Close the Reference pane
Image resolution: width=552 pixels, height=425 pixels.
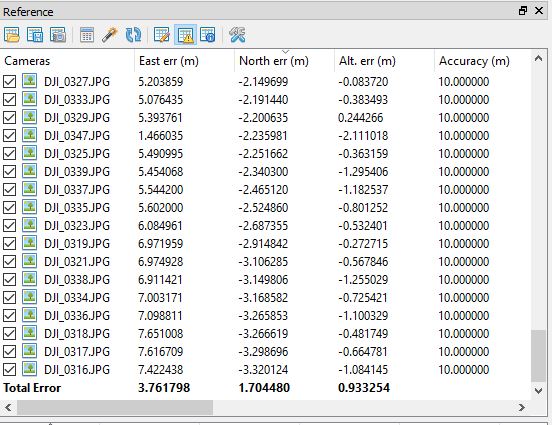tap(539, 11)
